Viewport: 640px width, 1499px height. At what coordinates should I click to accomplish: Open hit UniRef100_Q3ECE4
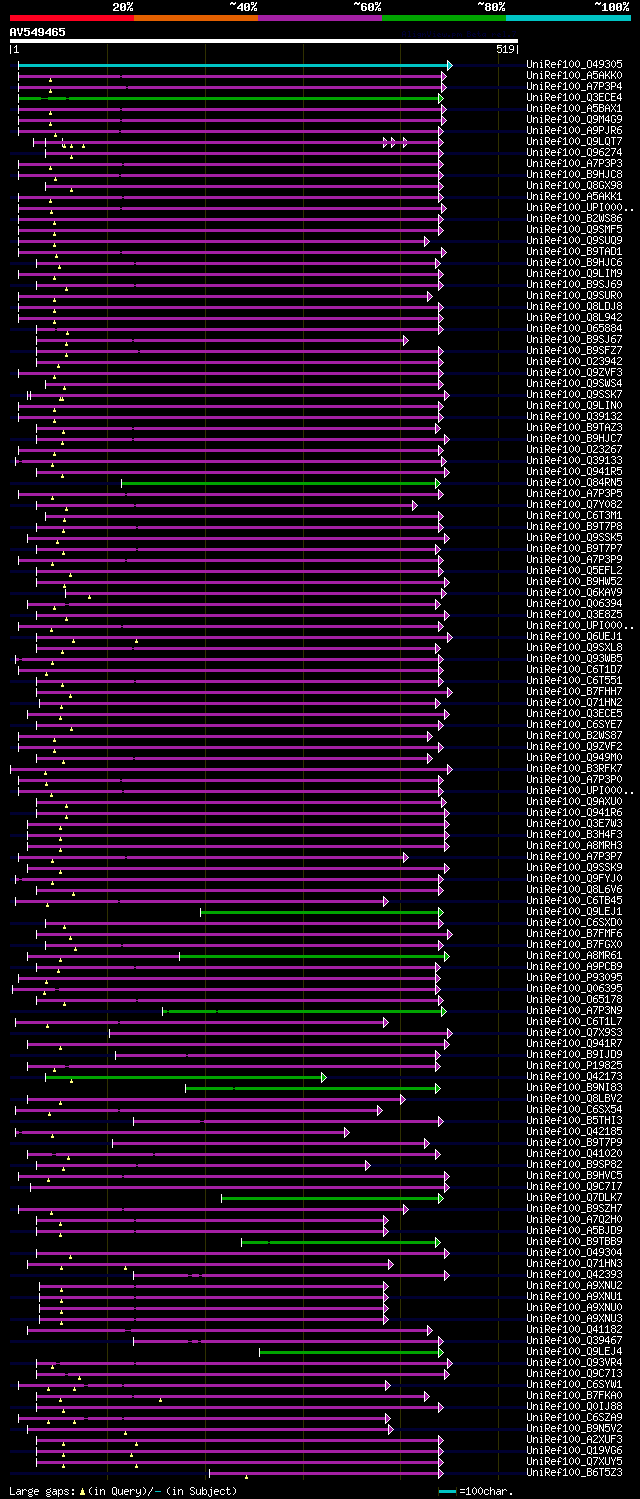coord(573,98)
